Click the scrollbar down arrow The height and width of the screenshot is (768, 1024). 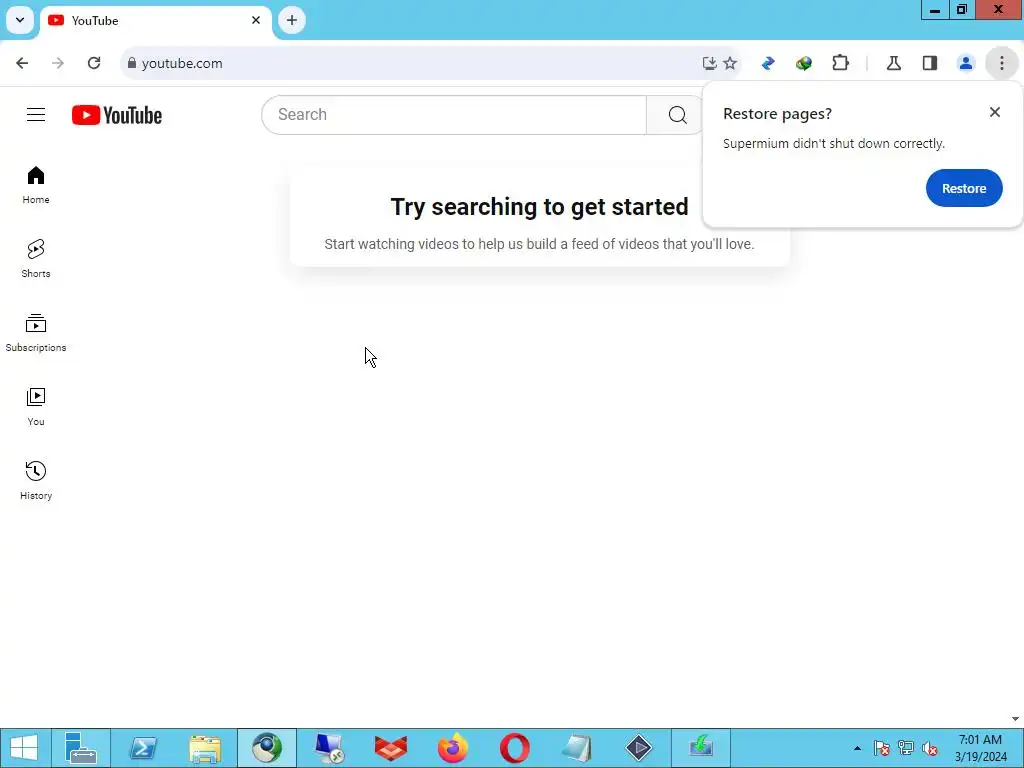tap(1016, 719)
